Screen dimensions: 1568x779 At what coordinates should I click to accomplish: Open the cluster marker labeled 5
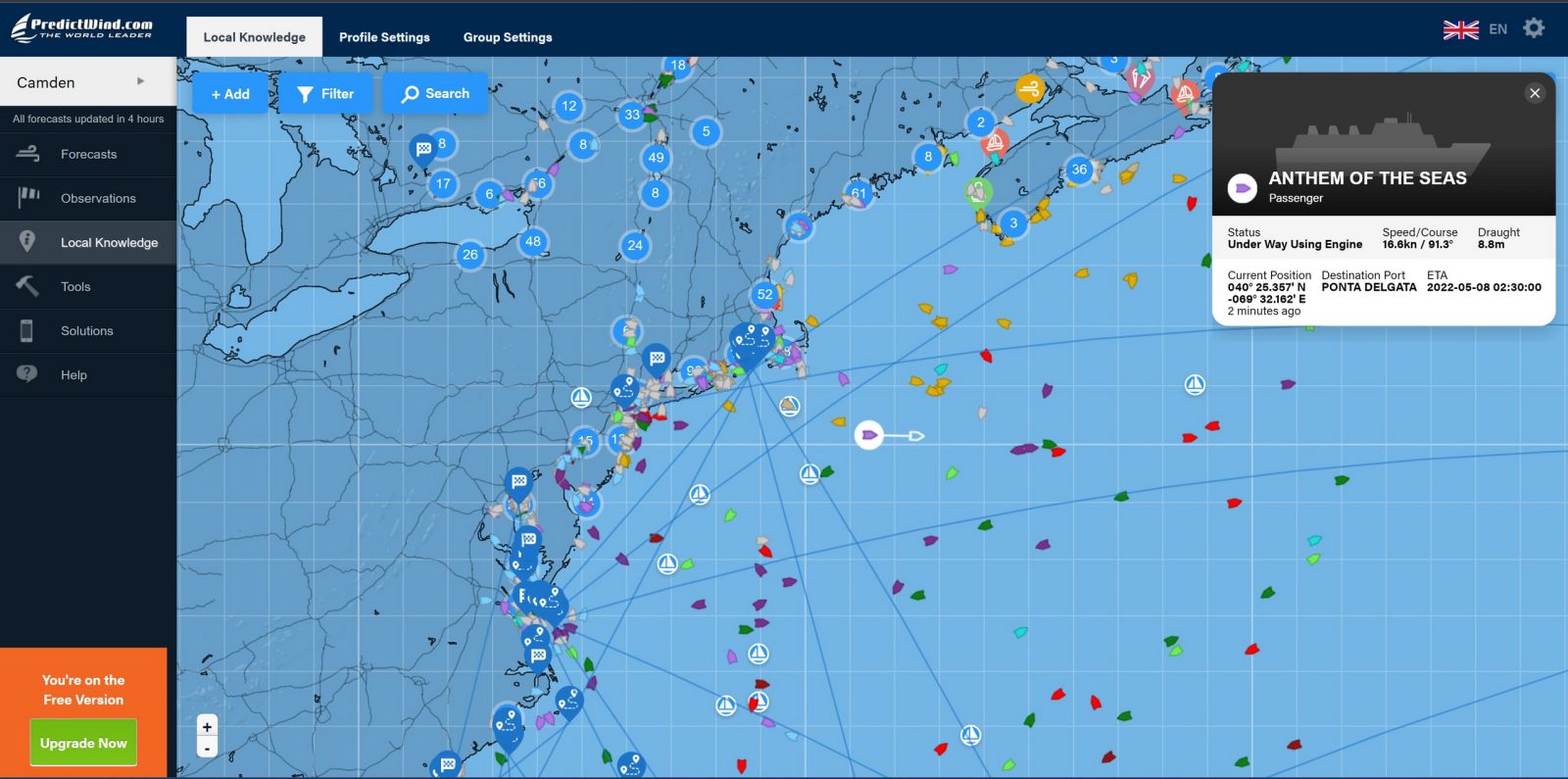pyautogui.click(x=706, y=131)
